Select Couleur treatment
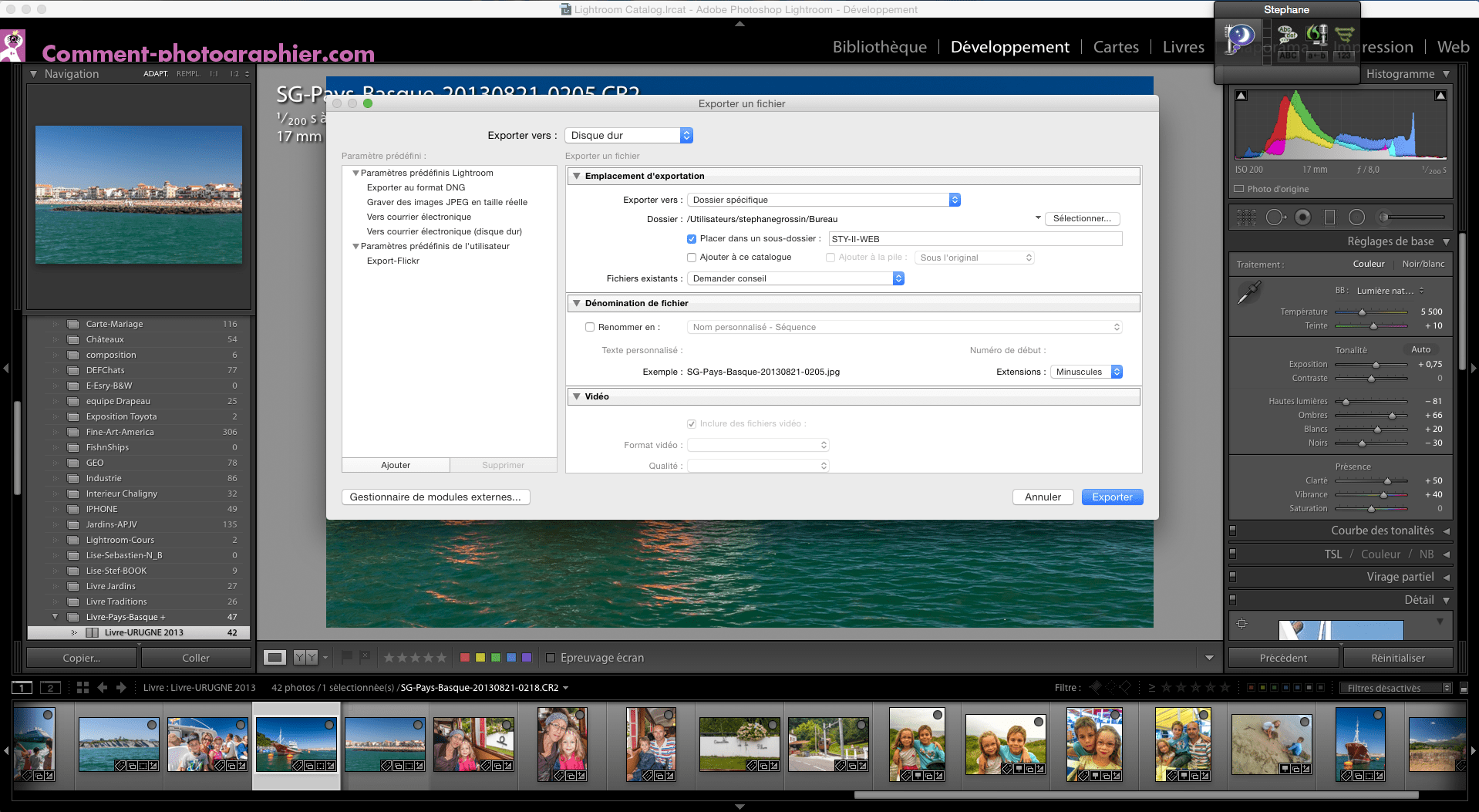This screenshot has width=1479, height=812. point(1369,264)
